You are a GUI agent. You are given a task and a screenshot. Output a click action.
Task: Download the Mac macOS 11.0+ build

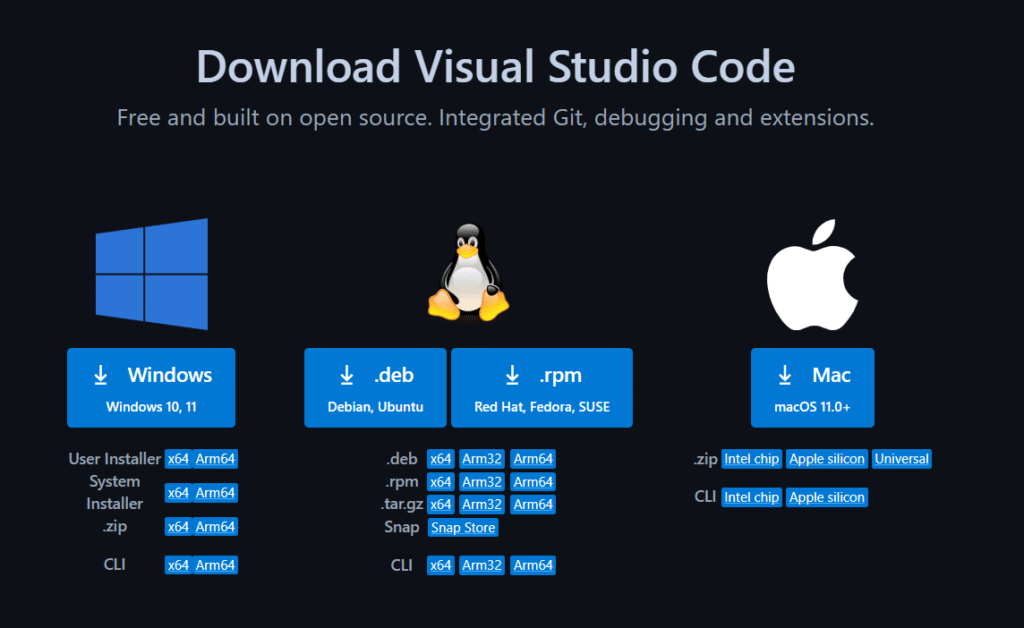[812, 388]
